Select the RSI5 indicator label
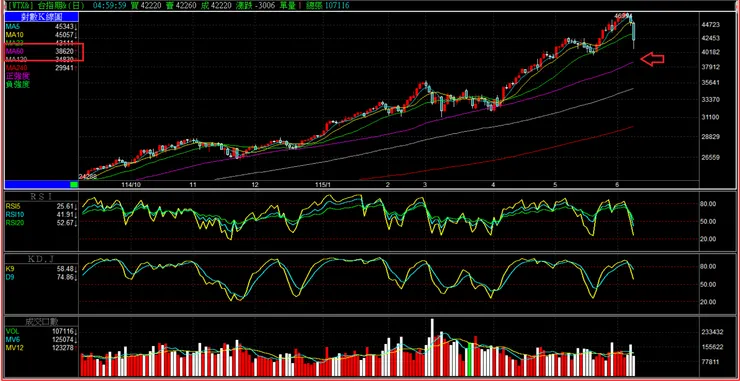The height and width of the screenshot is (381, 740). click(x=13, y=206)
